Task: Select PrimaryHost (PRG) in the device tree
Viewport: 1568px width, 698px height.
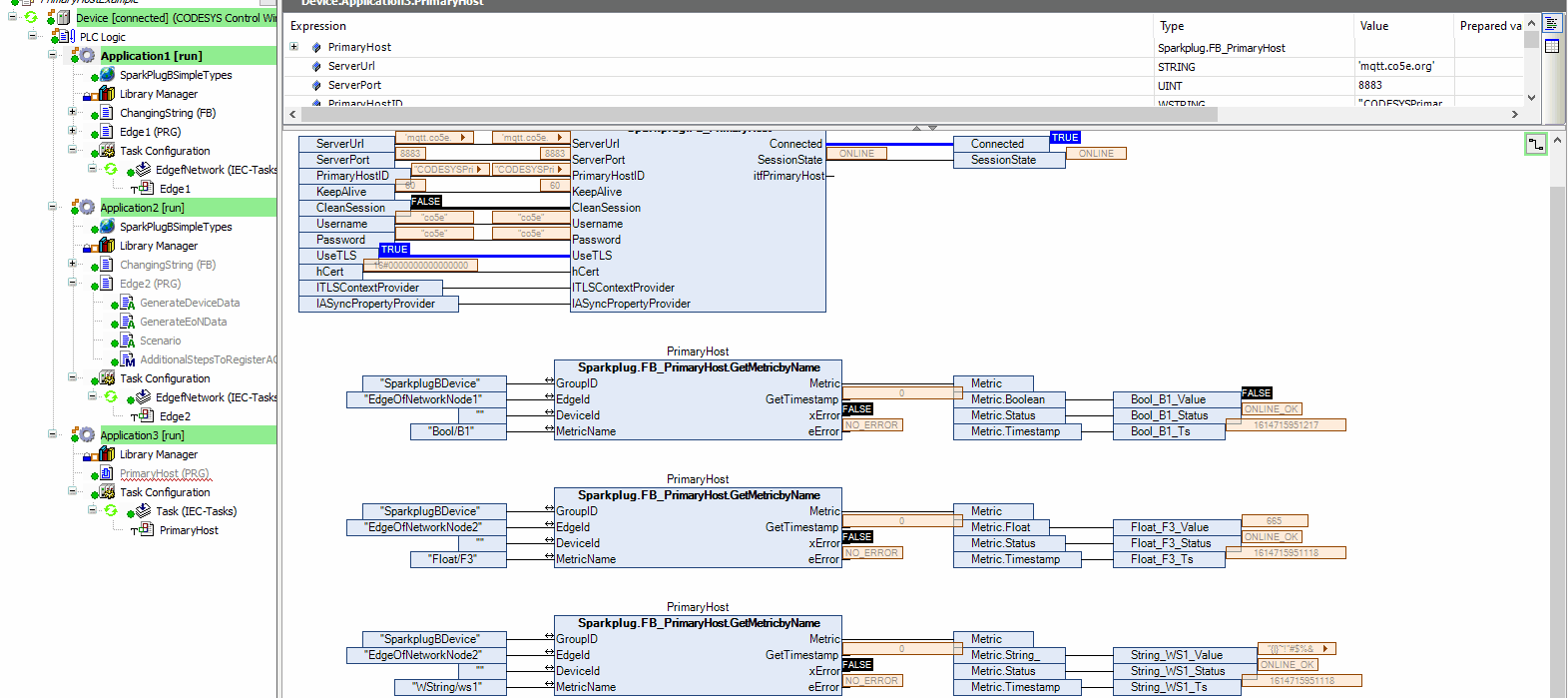Action: pyautogui.click(x=164, y=473)
